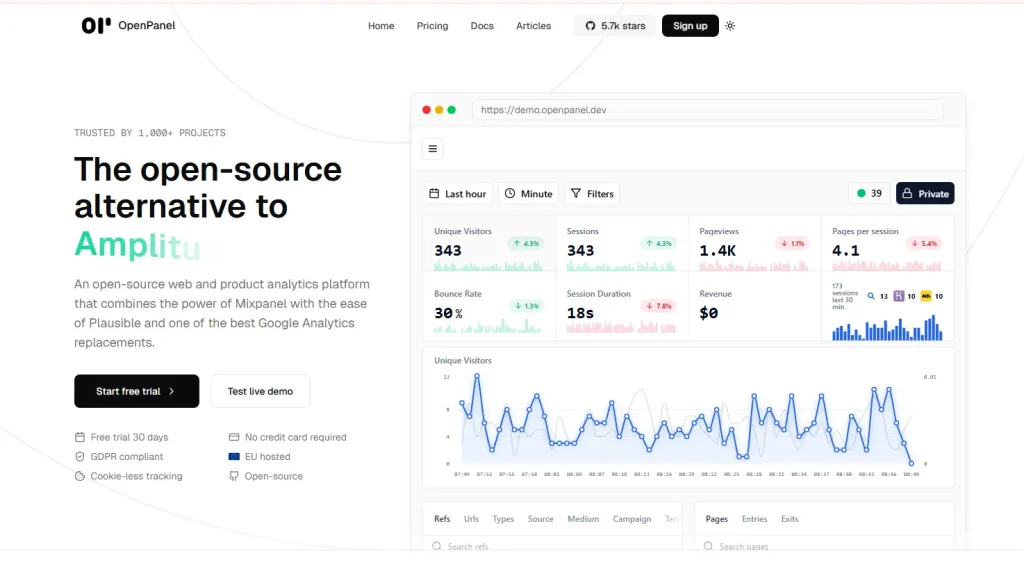
Task: Switch to the Medium tab
Action: pos(583,519)
